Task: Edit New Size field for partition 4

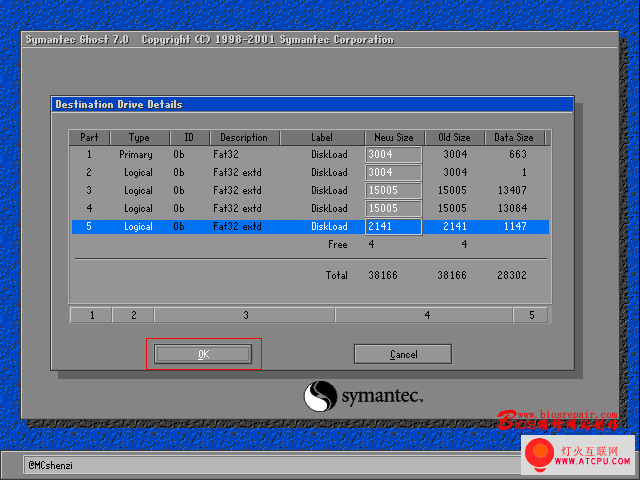Action: pos(393,208)
